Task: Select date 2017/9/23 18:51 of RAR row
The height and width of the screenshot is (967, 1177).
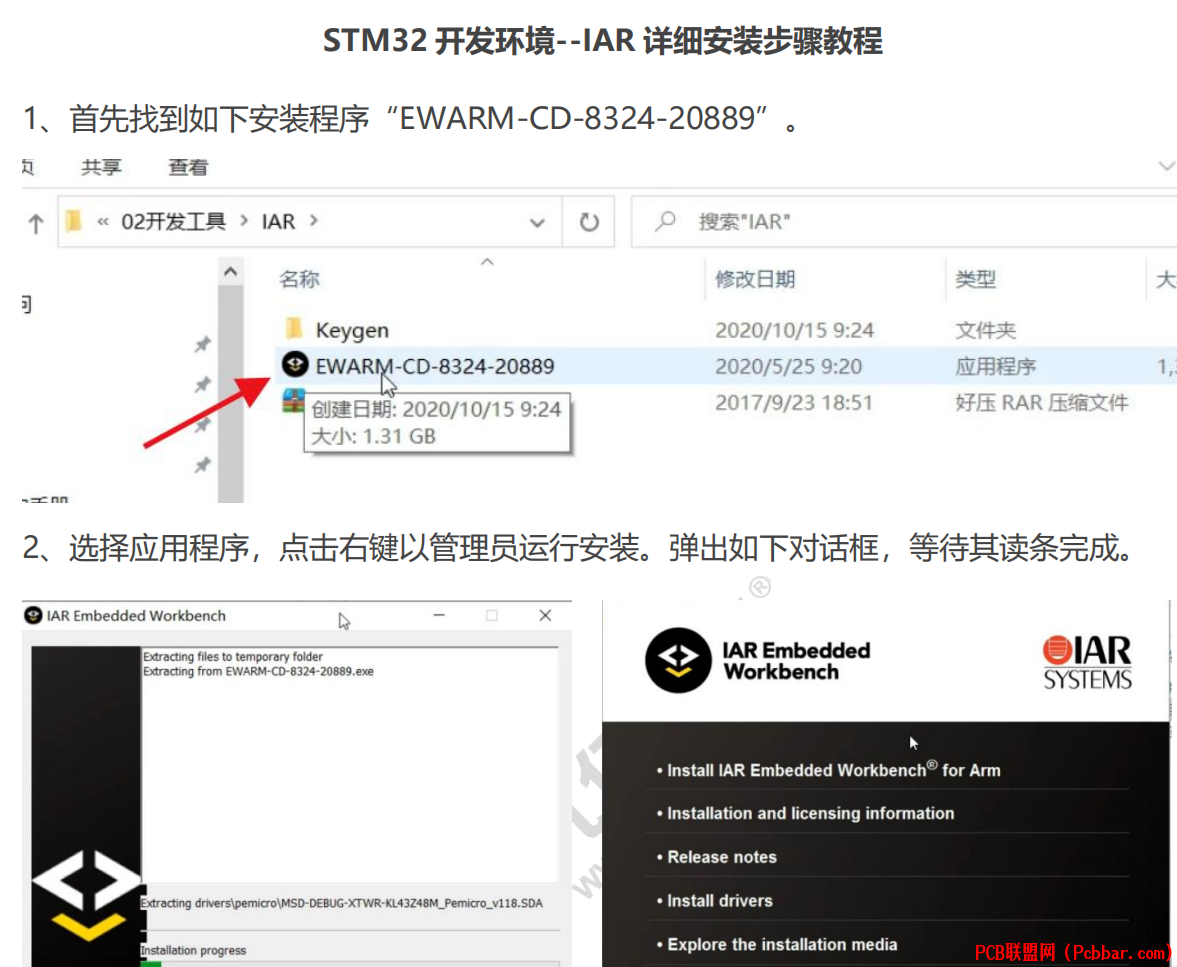Action: coord(794,402)
